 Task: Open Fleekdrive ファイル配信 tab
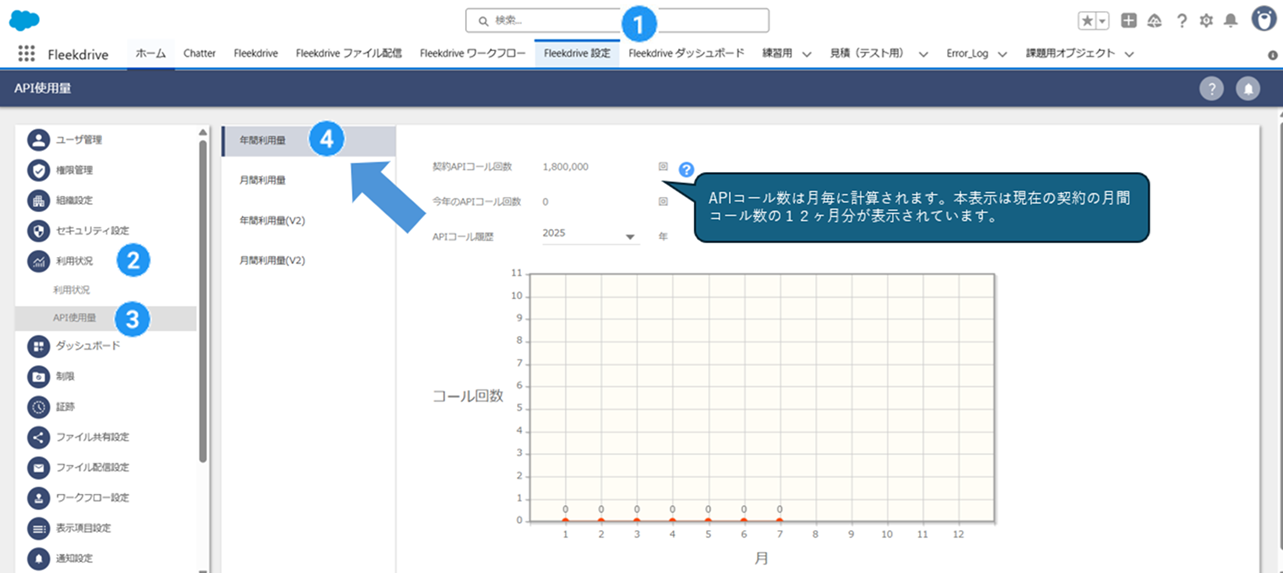(x=348, y=54)
